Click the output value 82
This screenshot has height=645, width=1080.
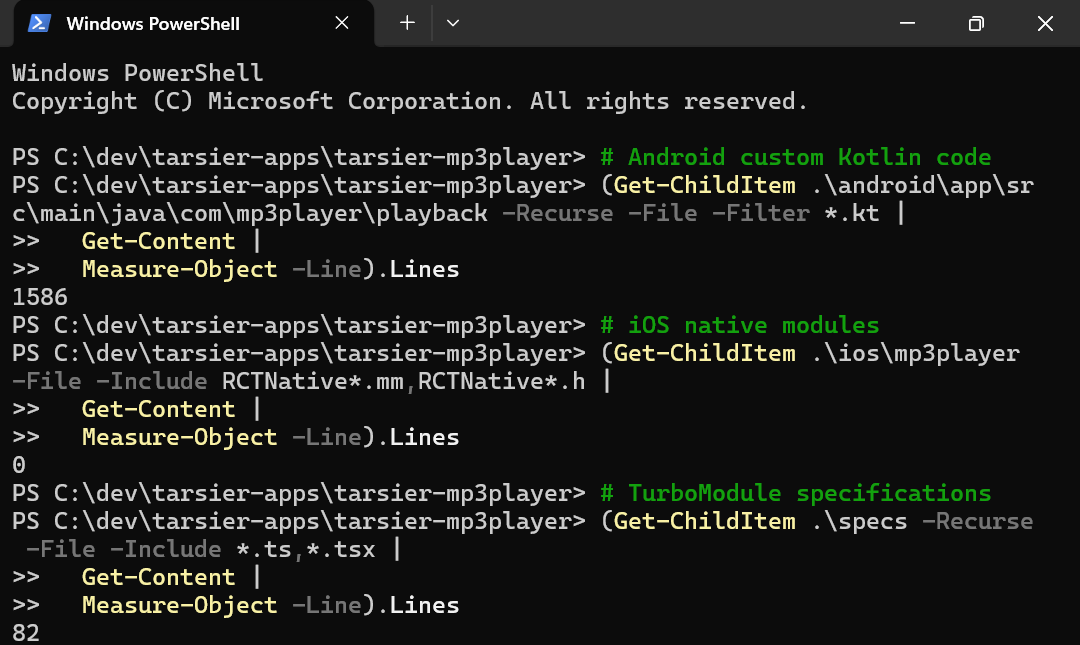coord(26,633)
